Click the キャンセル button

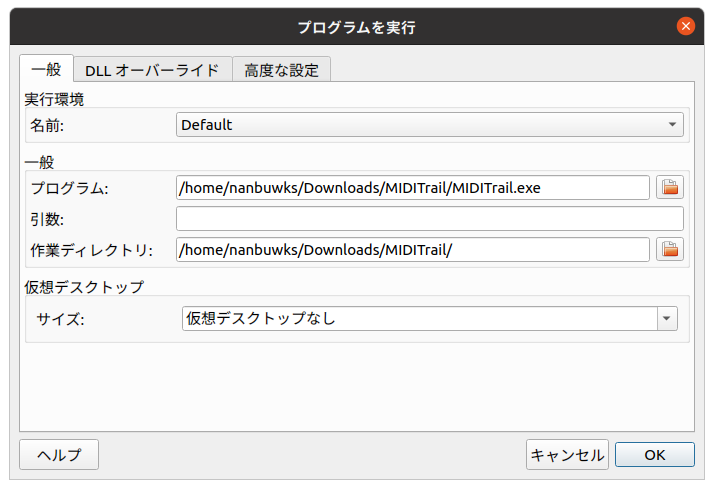[567, 454]
